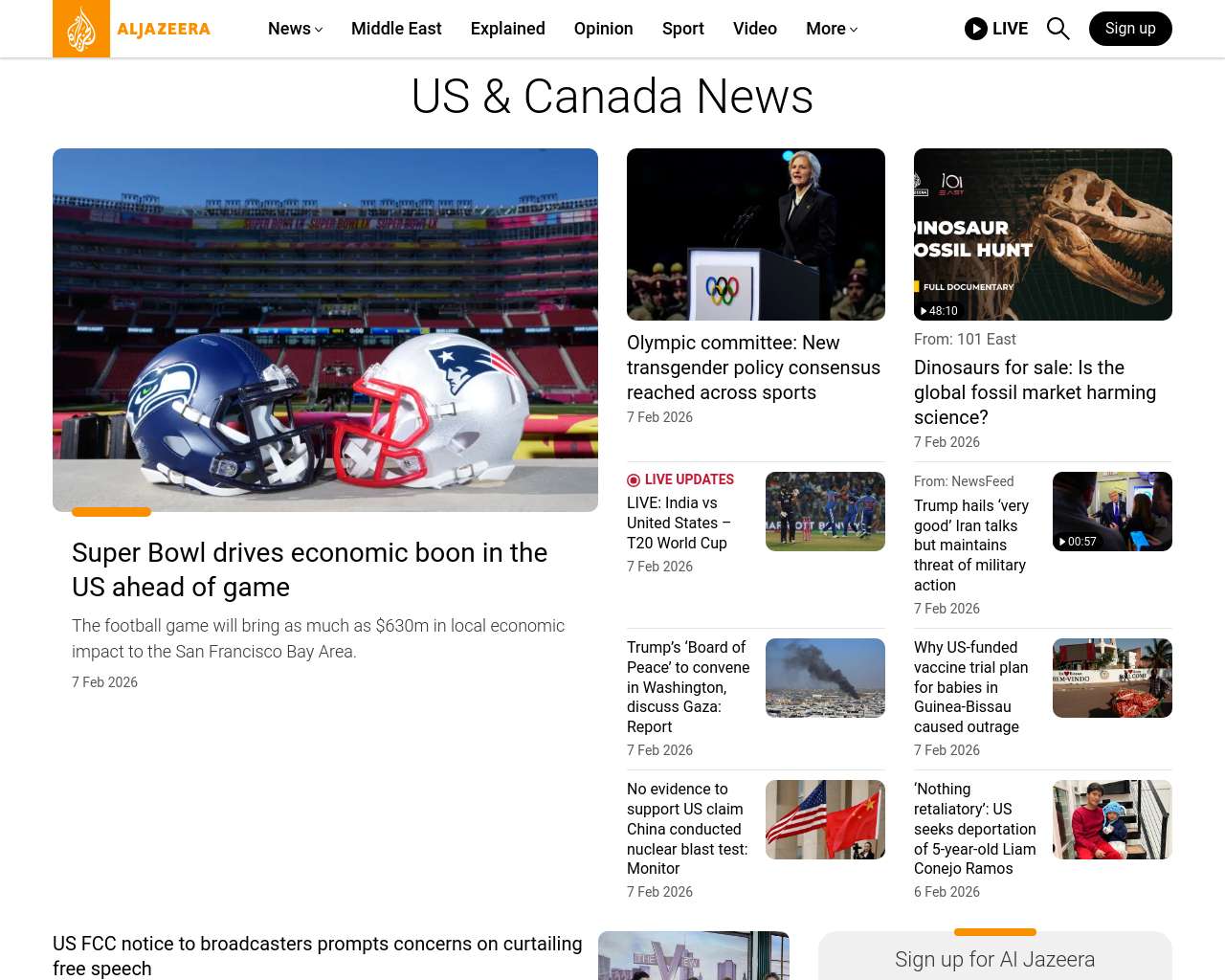The width and height of the screenshot is (1225, 980).
Task: Open the T20 World Cup cricket thumbnail
Action: click(825, 511)
